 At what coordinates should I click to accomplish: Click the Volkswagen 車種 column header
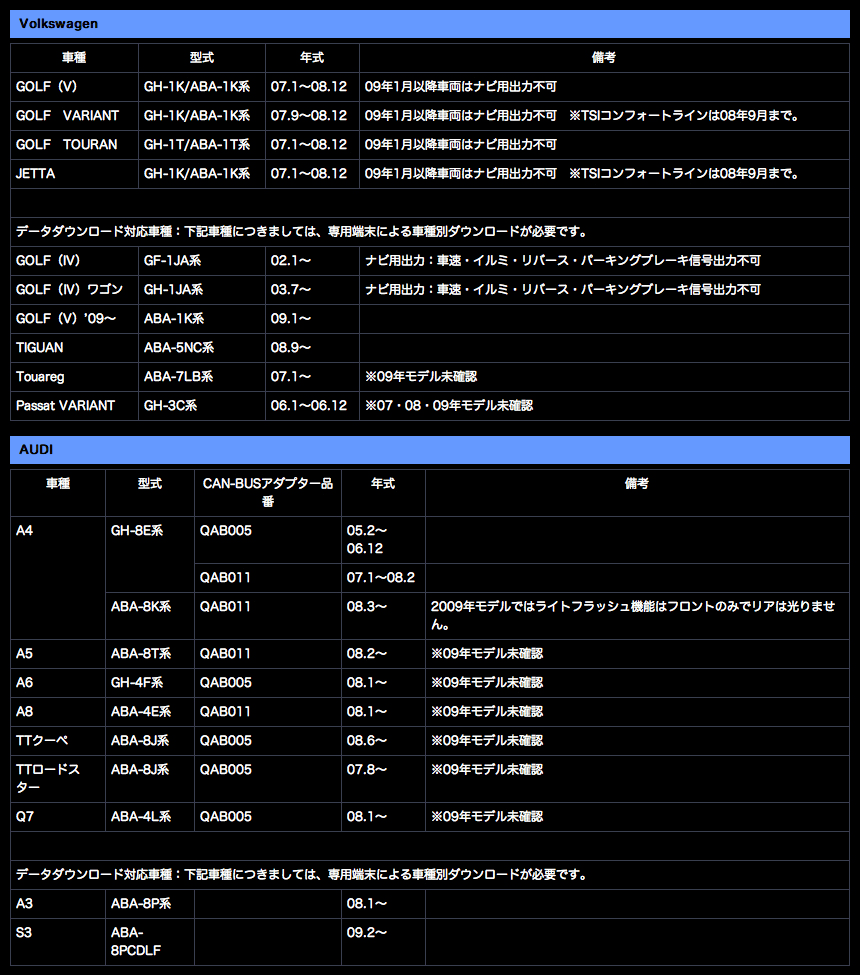(75, 58)
